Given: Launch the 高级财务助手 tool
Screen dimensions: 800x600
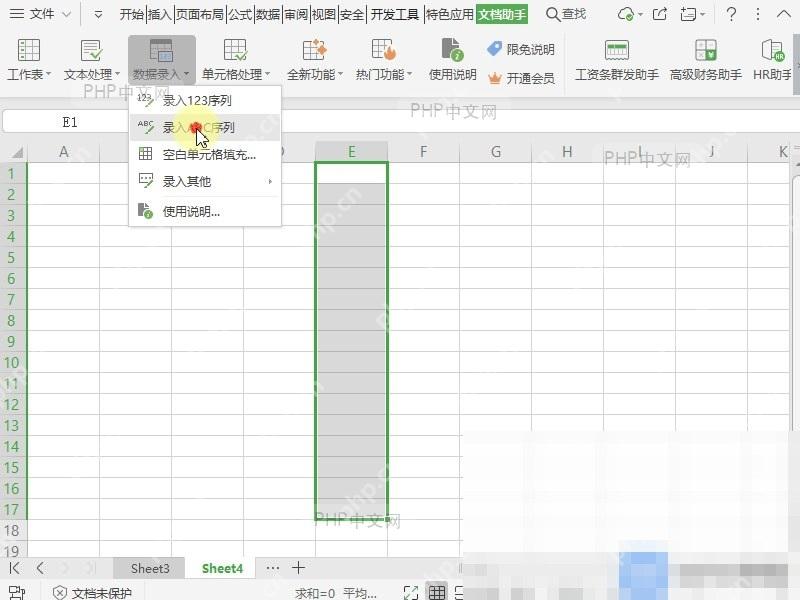Looking at the screenshot, I should coord(706,59).
